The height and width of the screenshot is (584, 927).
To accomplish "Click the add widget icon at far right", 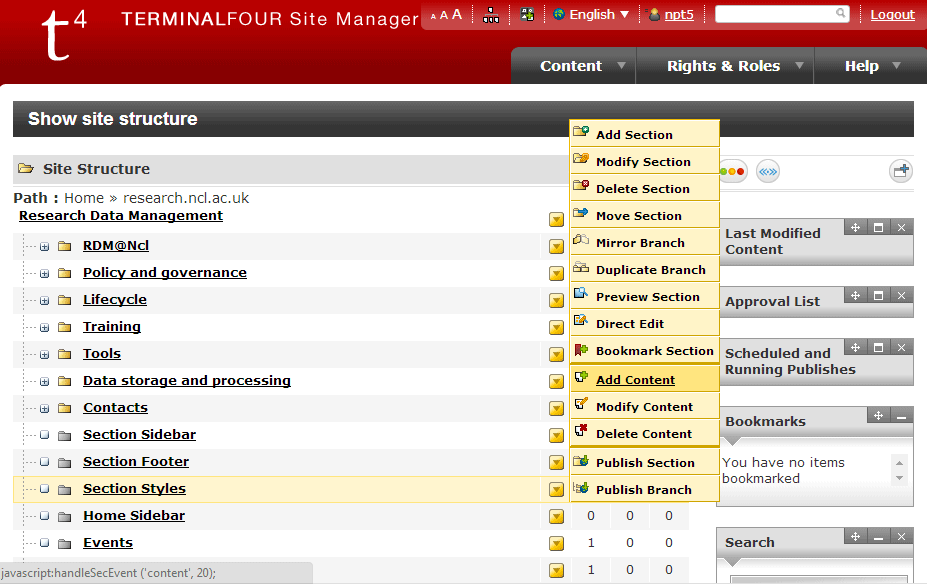I will coord(901,171).
